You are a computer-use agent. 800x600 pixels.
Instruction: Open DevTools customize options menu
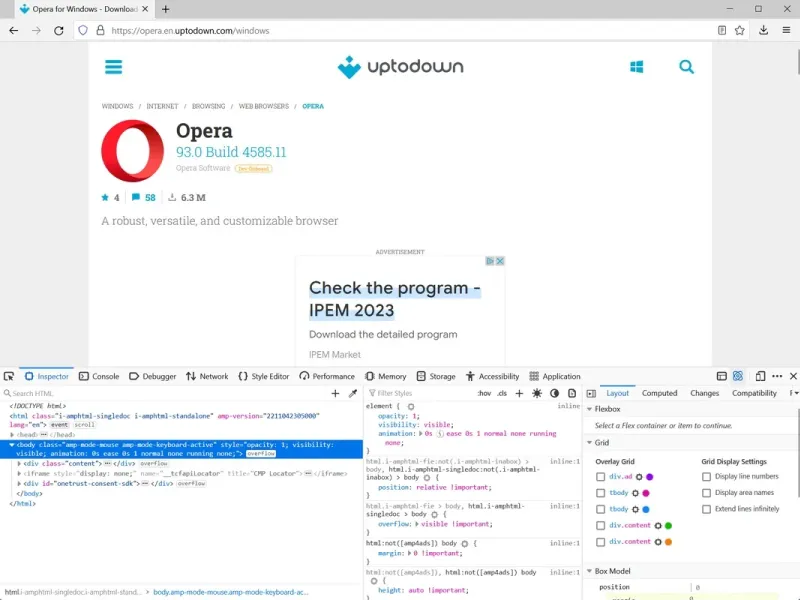coord(777,376)
